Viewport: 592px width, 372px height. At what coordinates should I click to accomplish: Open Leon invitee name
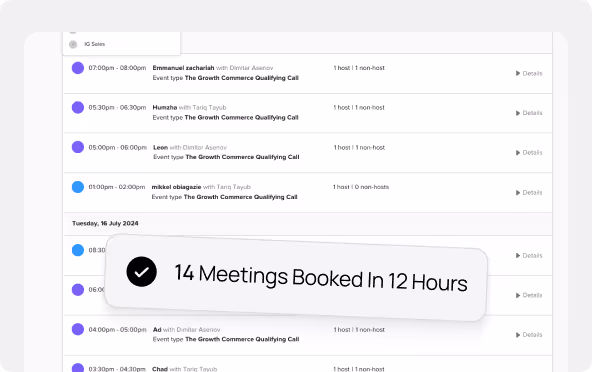tap(160, 147)
